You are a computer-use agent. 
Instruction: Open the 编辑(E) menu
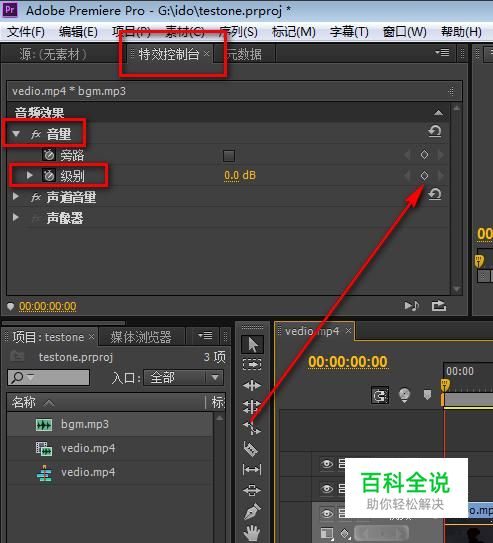click(x=78, y=32)
